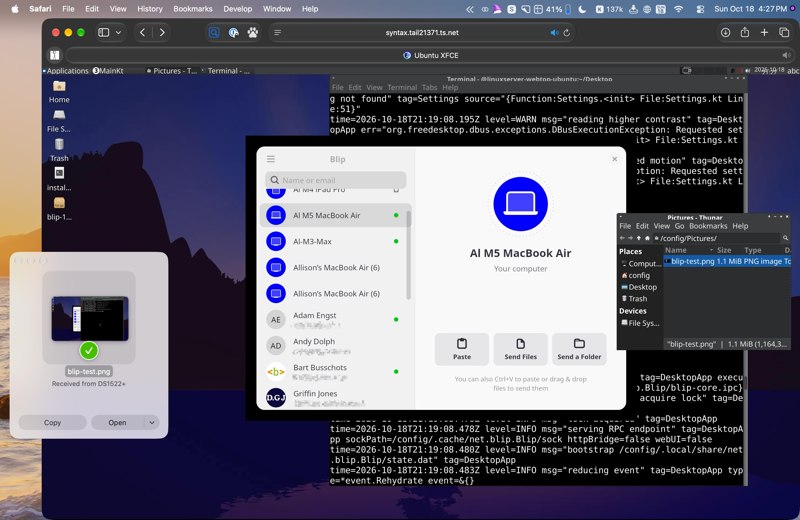This screenshot has width=800, height=520.
Task: Toggle Safari sidebar button
Action: (104, 33)
